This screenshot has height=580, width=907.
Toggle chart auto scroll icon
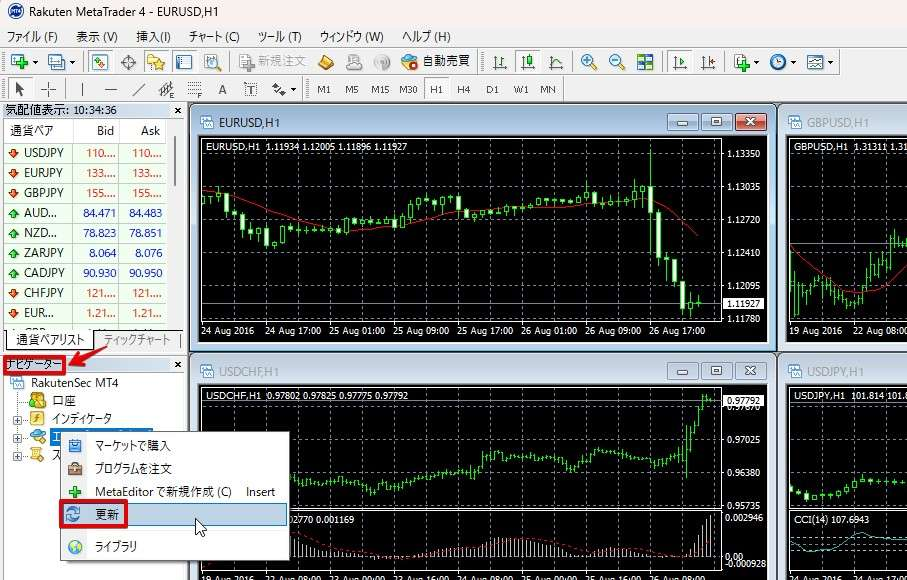(680, 62)
